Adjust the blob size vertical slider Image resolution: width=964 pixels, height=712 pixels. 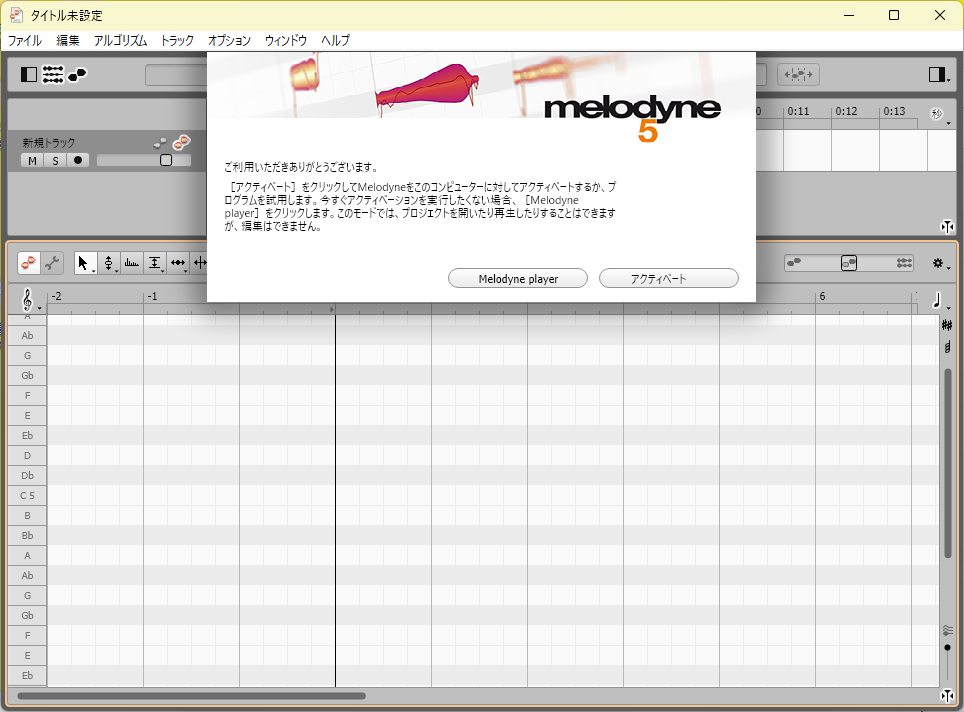pos(947,647)
